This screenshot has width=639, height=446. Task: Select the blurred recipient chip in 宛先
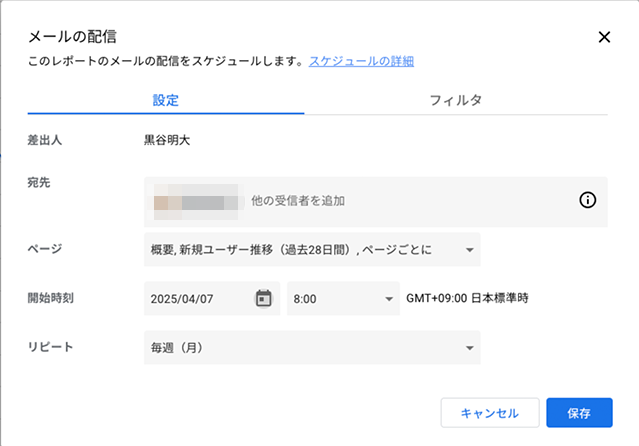coord(195,201)
